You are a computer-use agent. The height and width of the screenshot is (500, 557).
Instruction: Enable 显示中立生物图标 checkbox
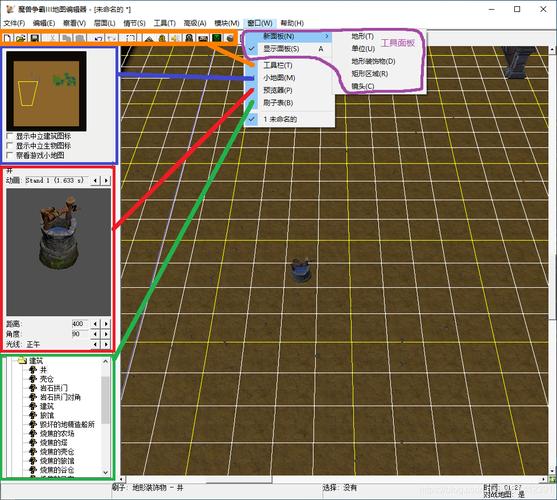pos(10,146)
